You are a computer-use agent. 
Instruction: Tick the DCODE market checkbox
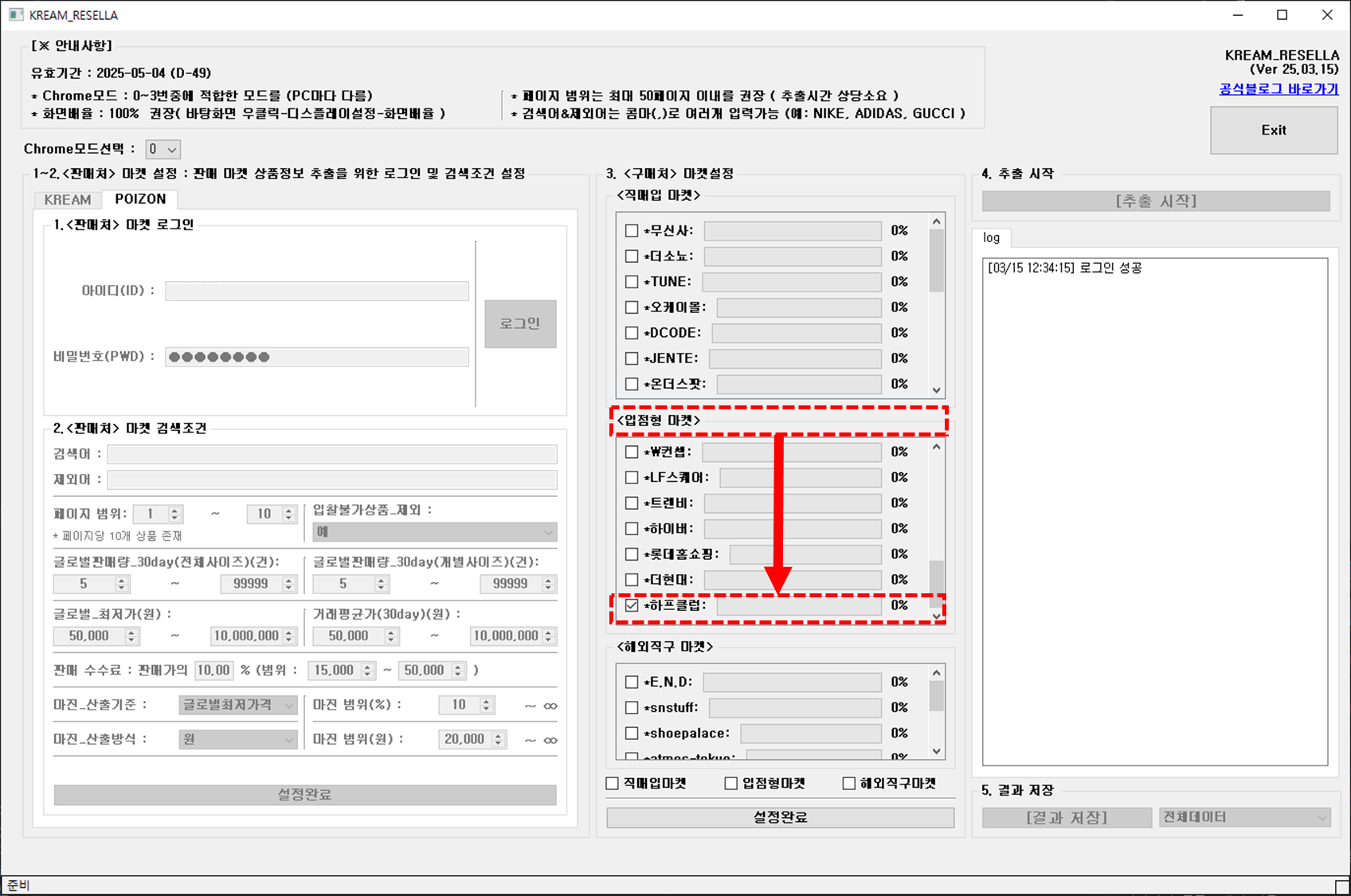[632, 333]
